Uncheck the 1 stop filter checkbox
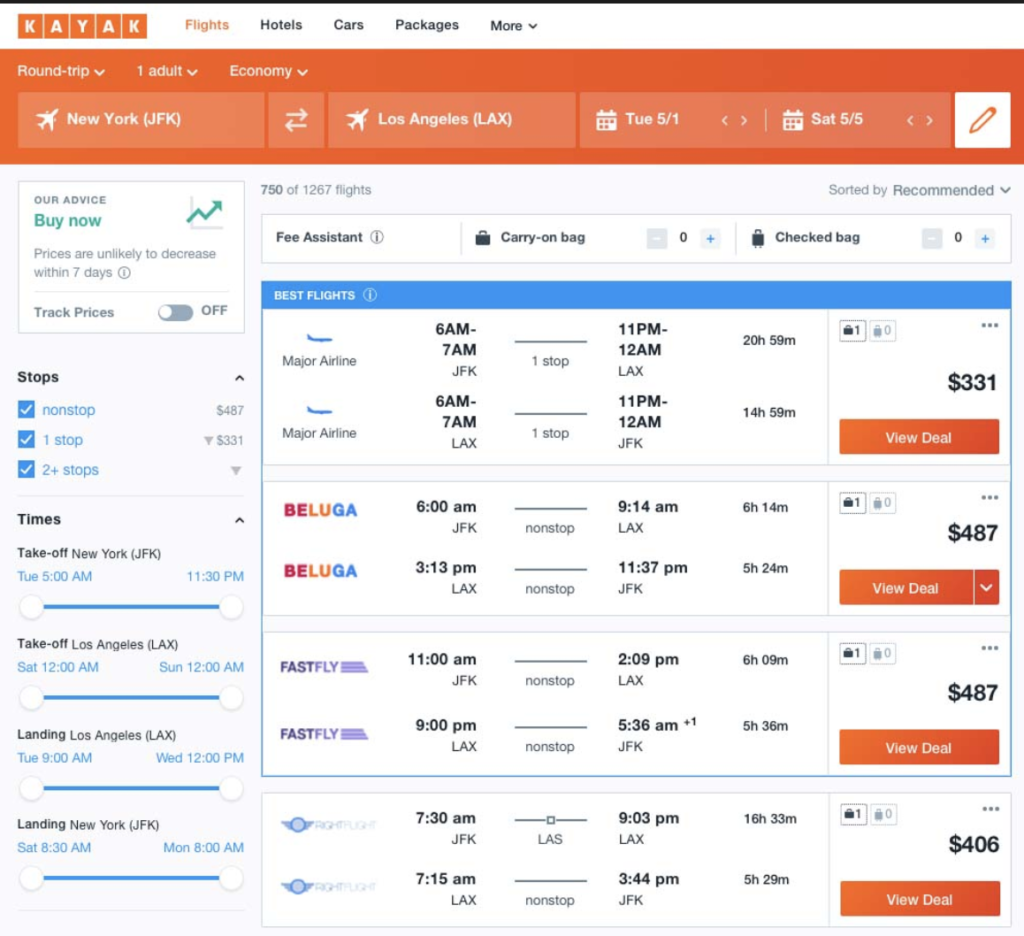The image size is (1024, 936). pos(27,440)
